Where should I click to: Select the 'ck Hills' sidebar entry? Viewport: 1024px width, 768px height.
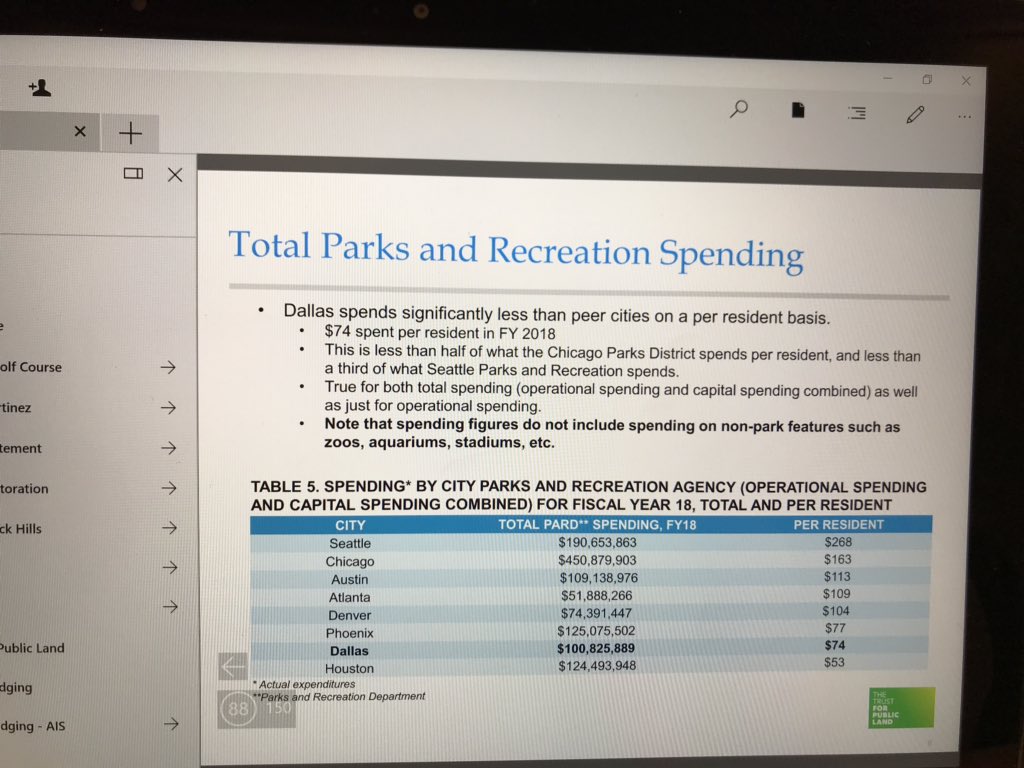point(21,528)
